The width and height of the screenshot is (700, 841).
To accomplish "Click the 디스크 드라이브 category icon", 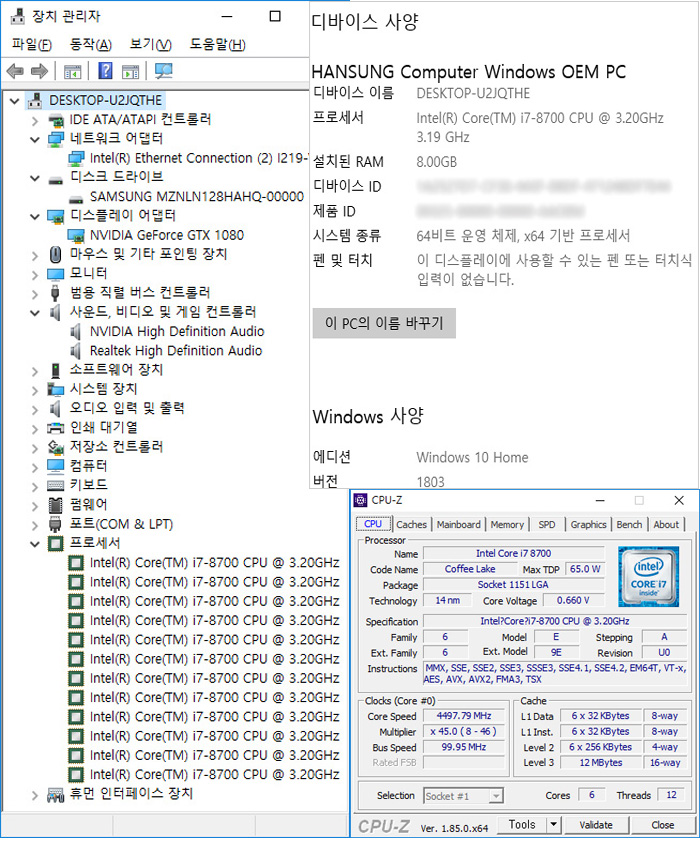I will [x=56, y=178].
